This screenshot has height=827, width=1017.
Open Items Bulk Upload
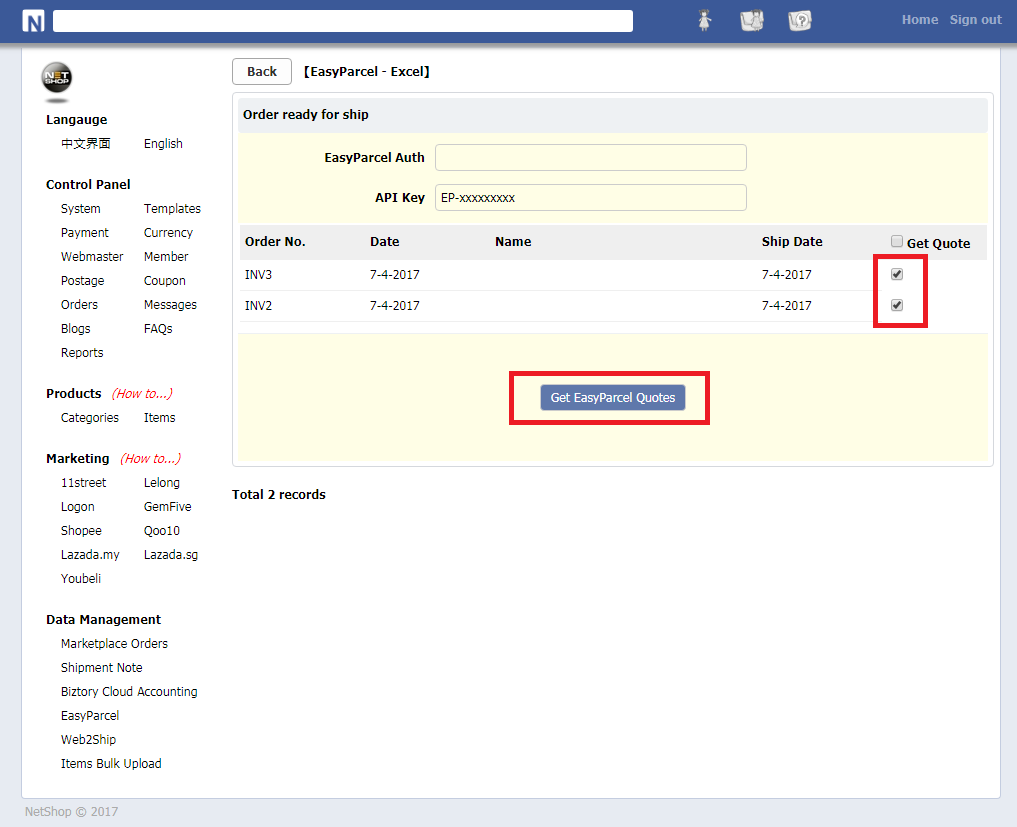(x=111, y=763)
